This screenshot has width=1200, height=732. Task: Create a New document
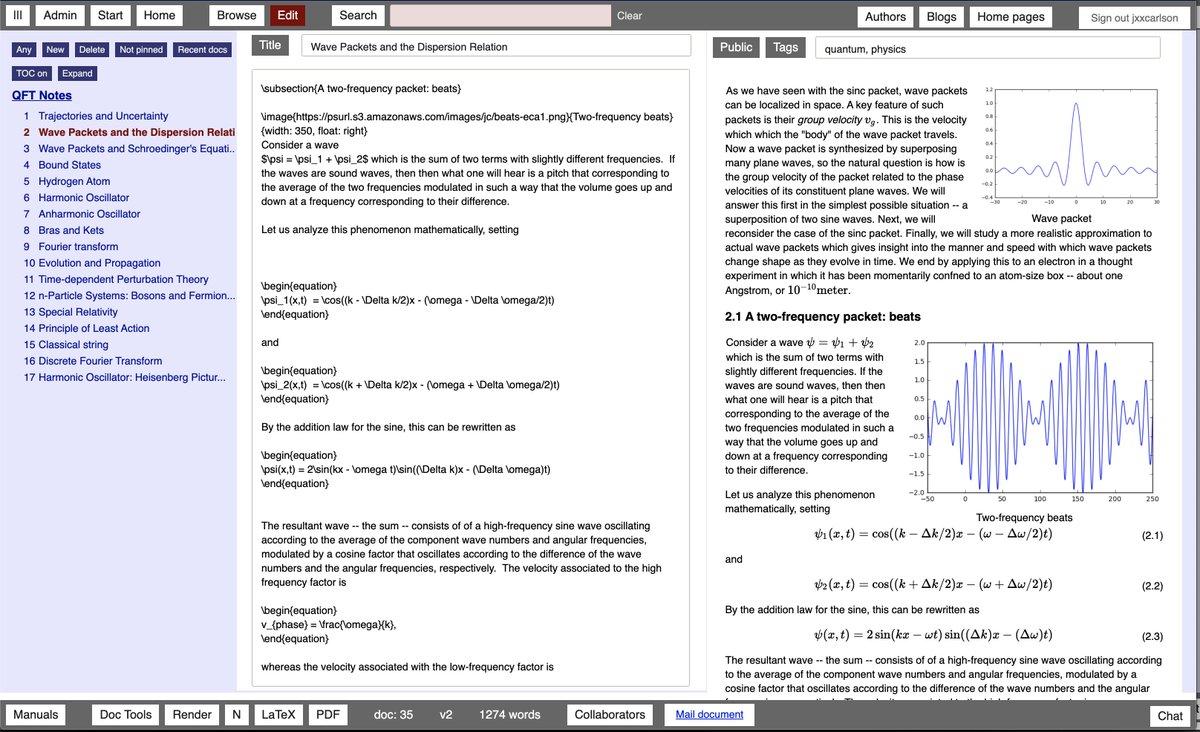[55, 50]
